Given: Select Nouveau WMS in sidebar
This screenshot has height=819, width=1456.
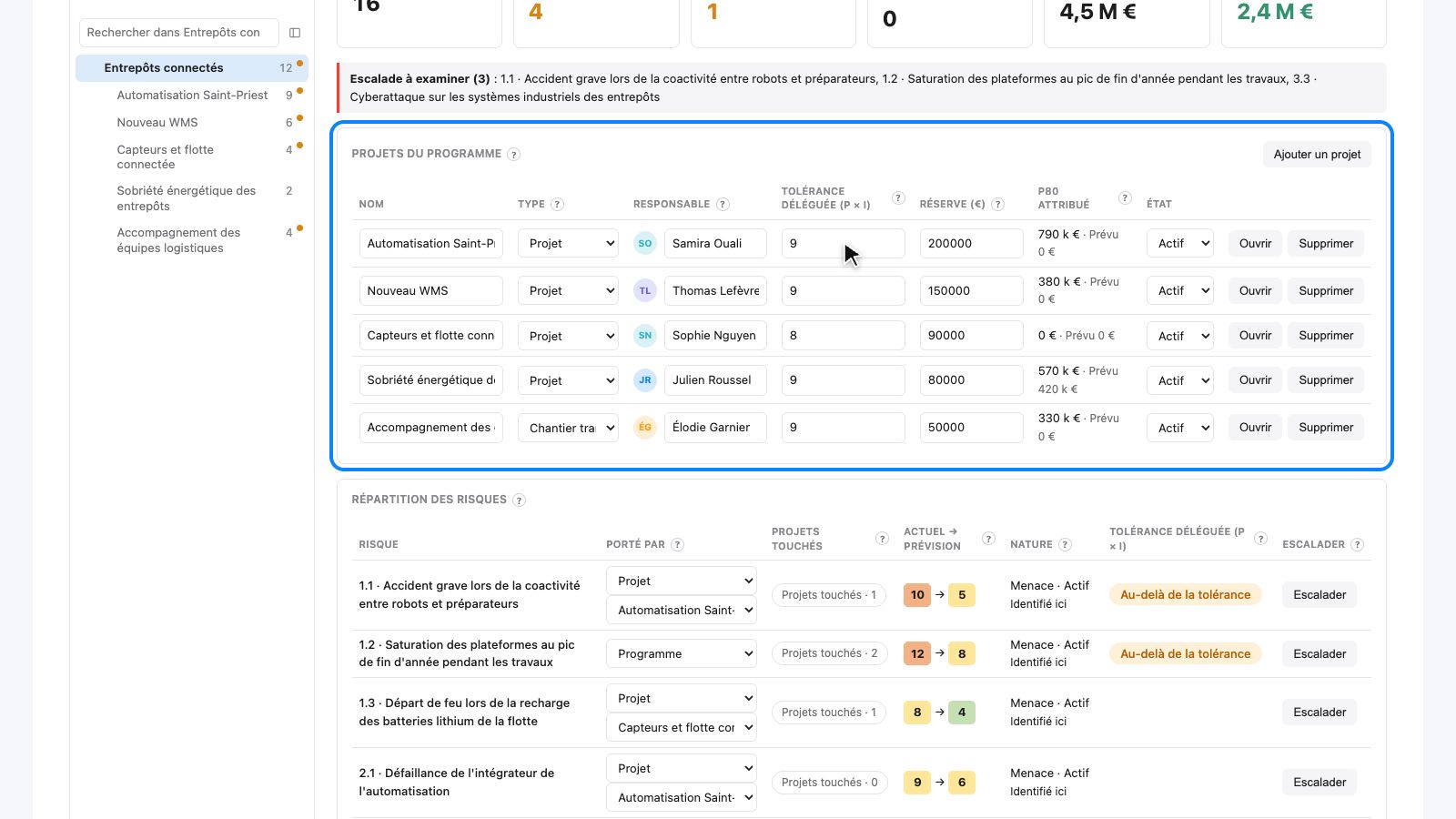Looking at the screenshot, I should click(192, 123).
